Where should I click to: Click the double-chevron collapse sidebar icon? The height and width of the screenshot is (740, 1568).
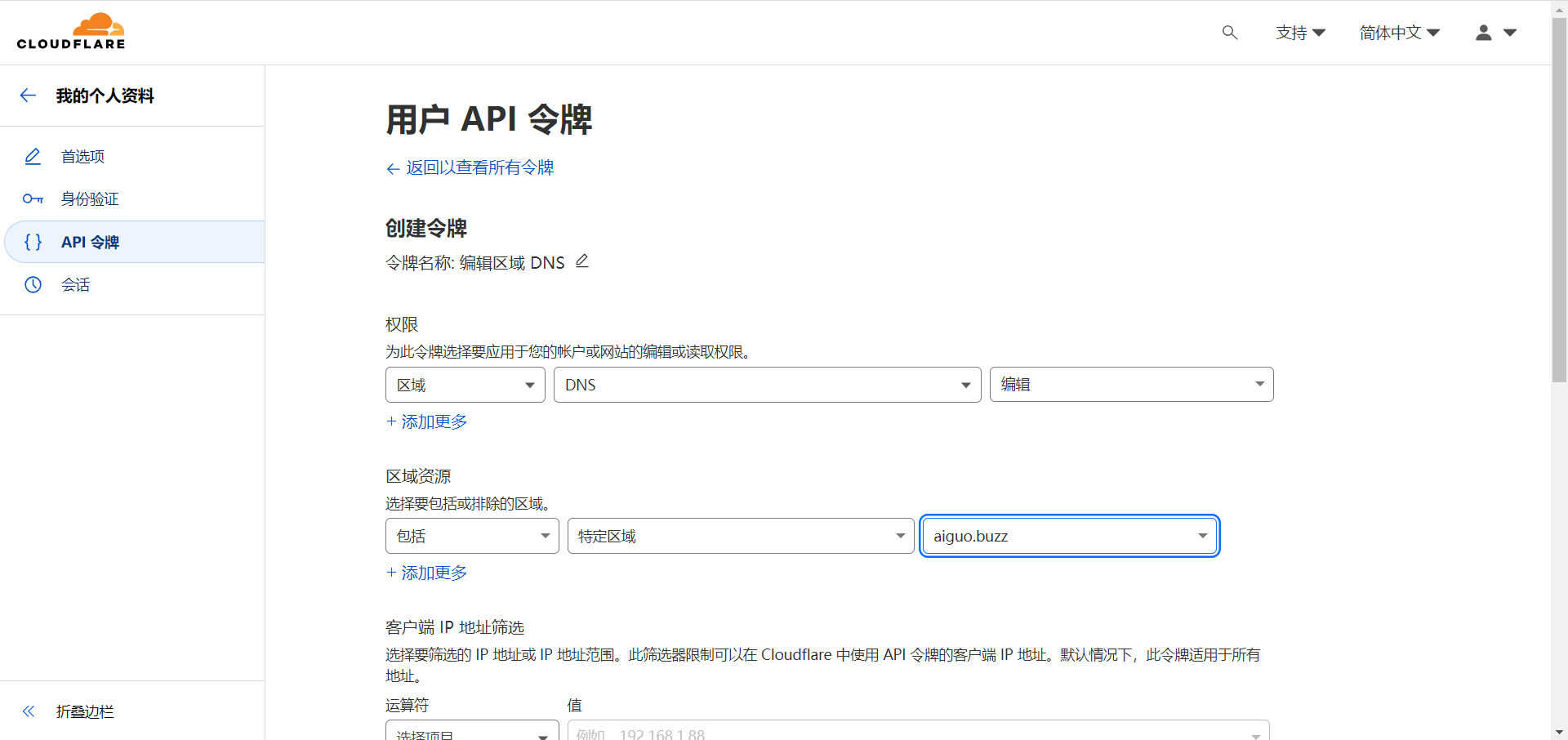[x=29, y=711]
